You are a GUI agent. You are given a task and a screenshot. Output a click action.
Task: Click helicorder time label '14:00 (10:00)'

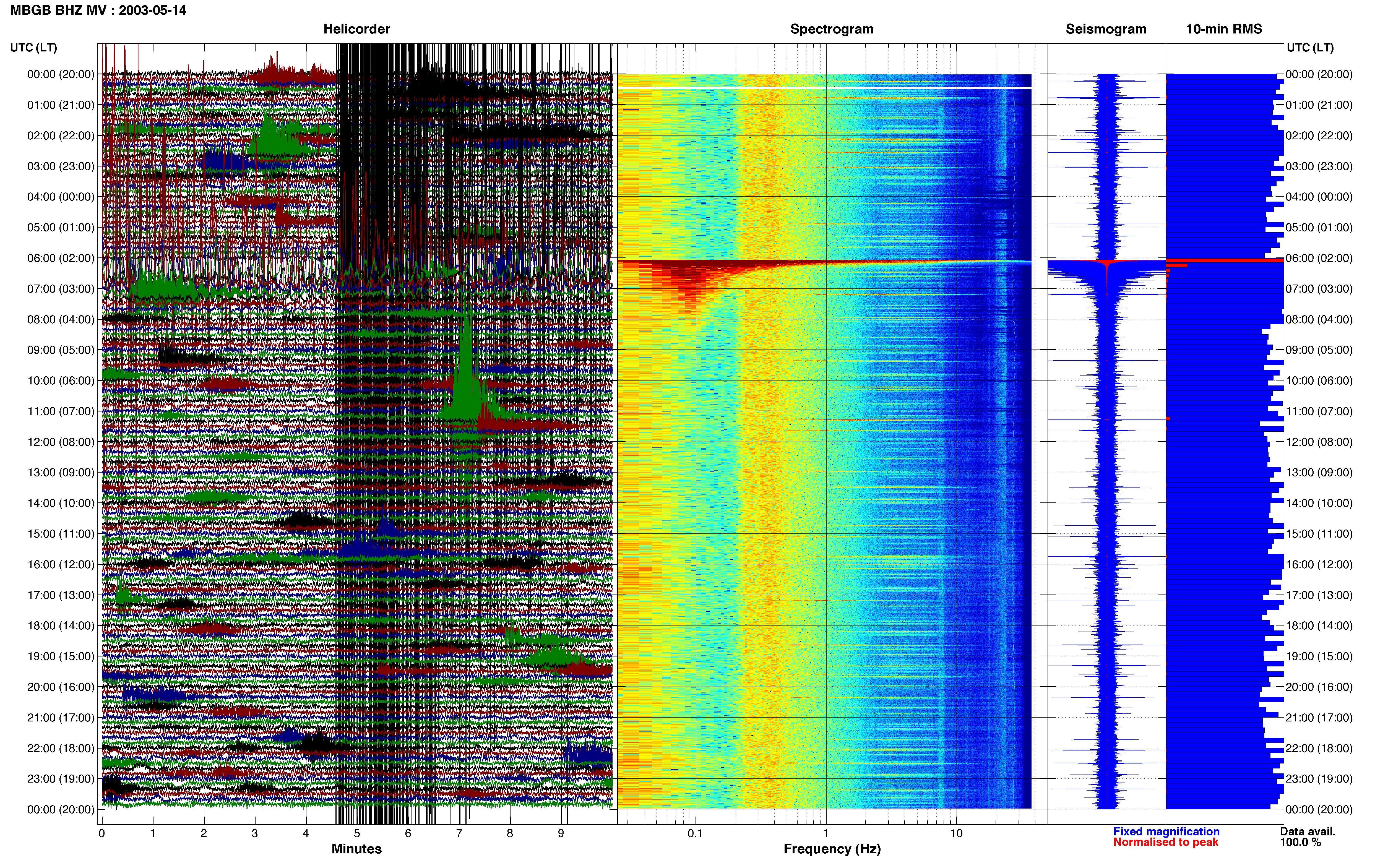(61, 504)
